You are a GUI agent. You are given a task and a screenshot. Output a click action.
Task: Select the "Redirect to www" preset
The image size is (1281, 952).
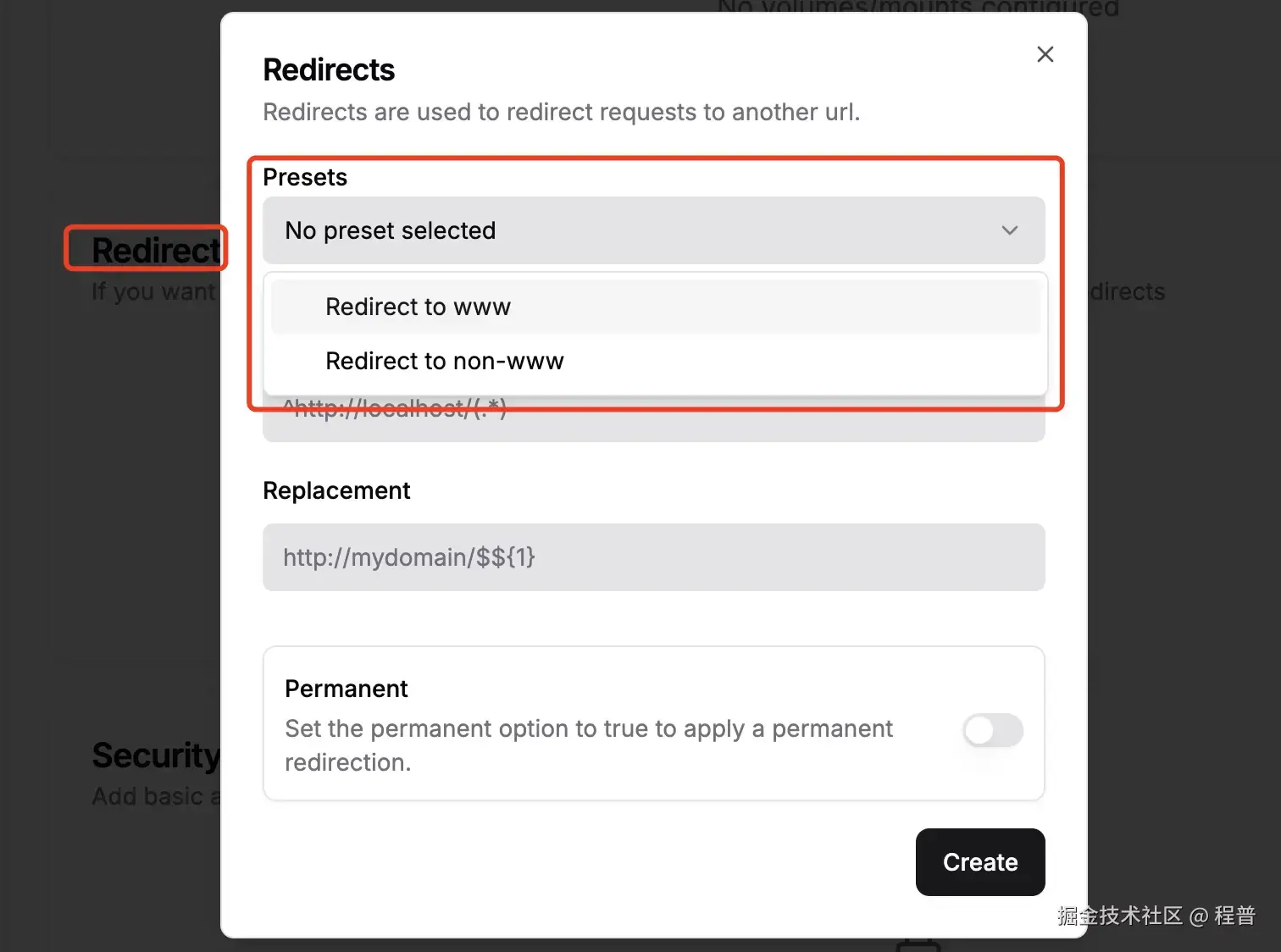pyautogui.click(x=418, y=307)
